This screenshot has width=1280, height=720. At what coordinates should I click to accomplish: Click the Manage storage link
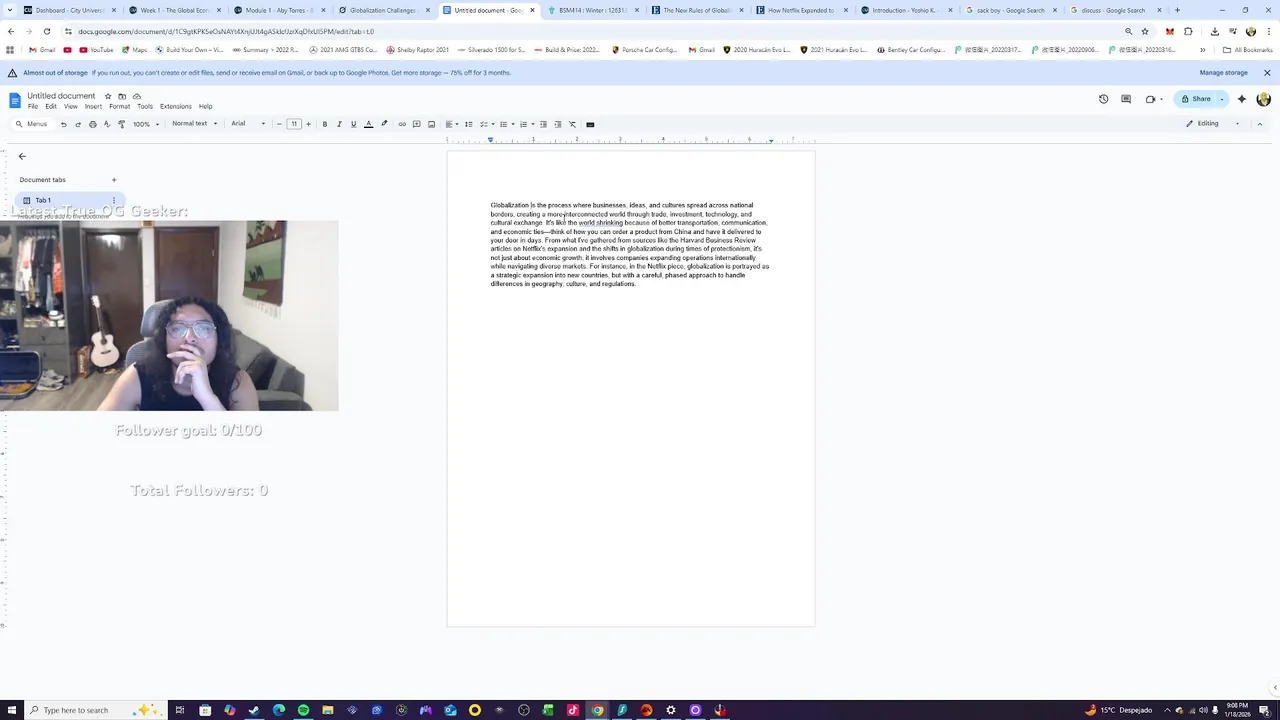1224,73
